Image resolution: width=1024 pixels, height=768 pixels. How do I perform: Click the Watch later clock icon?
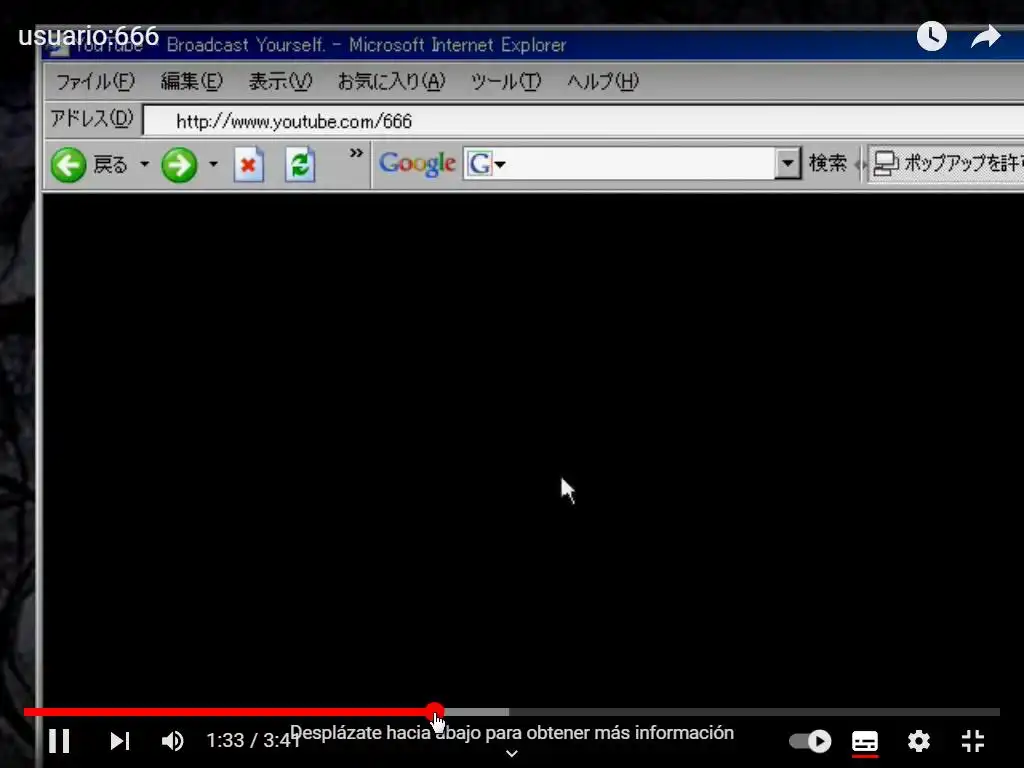click(932, 36)
